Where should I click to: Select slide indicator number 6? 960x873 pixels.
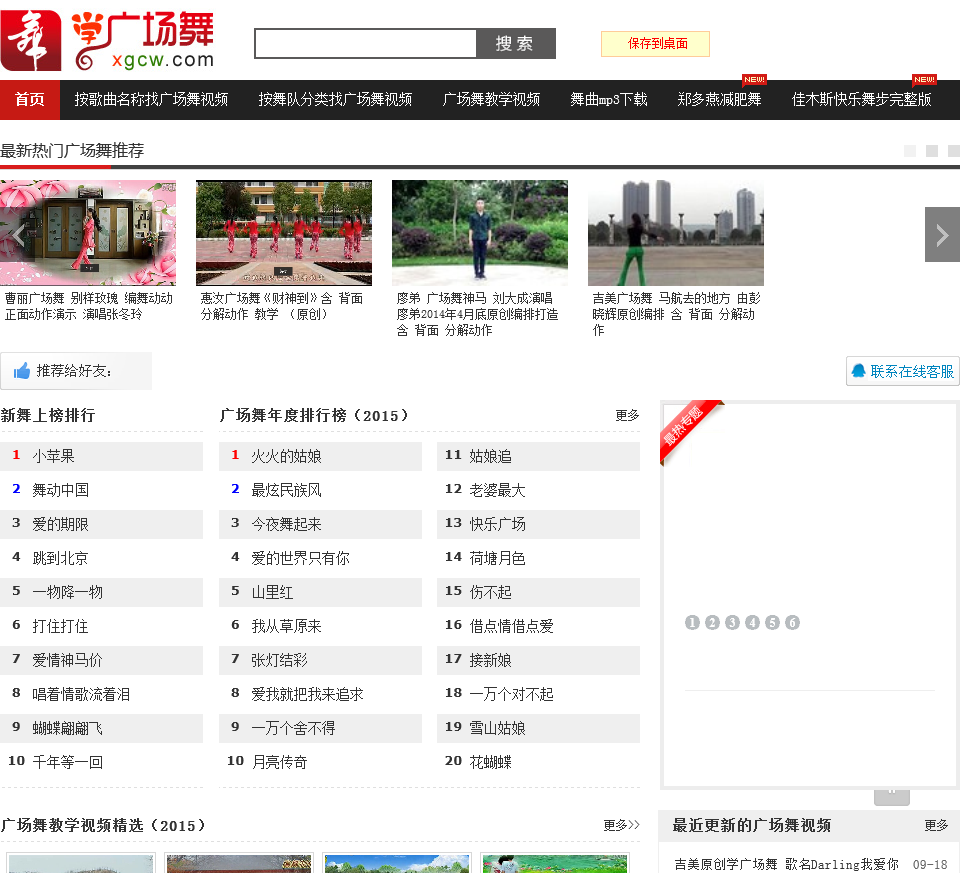click(x=792, y=623)
